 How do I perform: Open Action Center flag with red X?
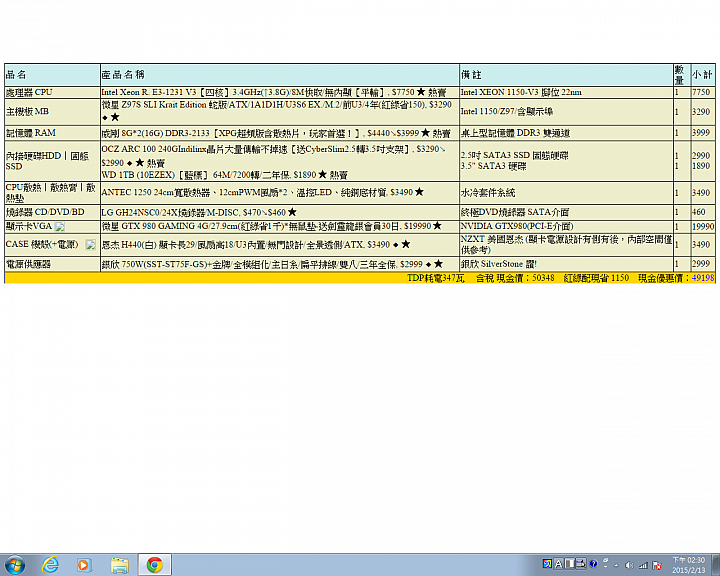point(657,565)
